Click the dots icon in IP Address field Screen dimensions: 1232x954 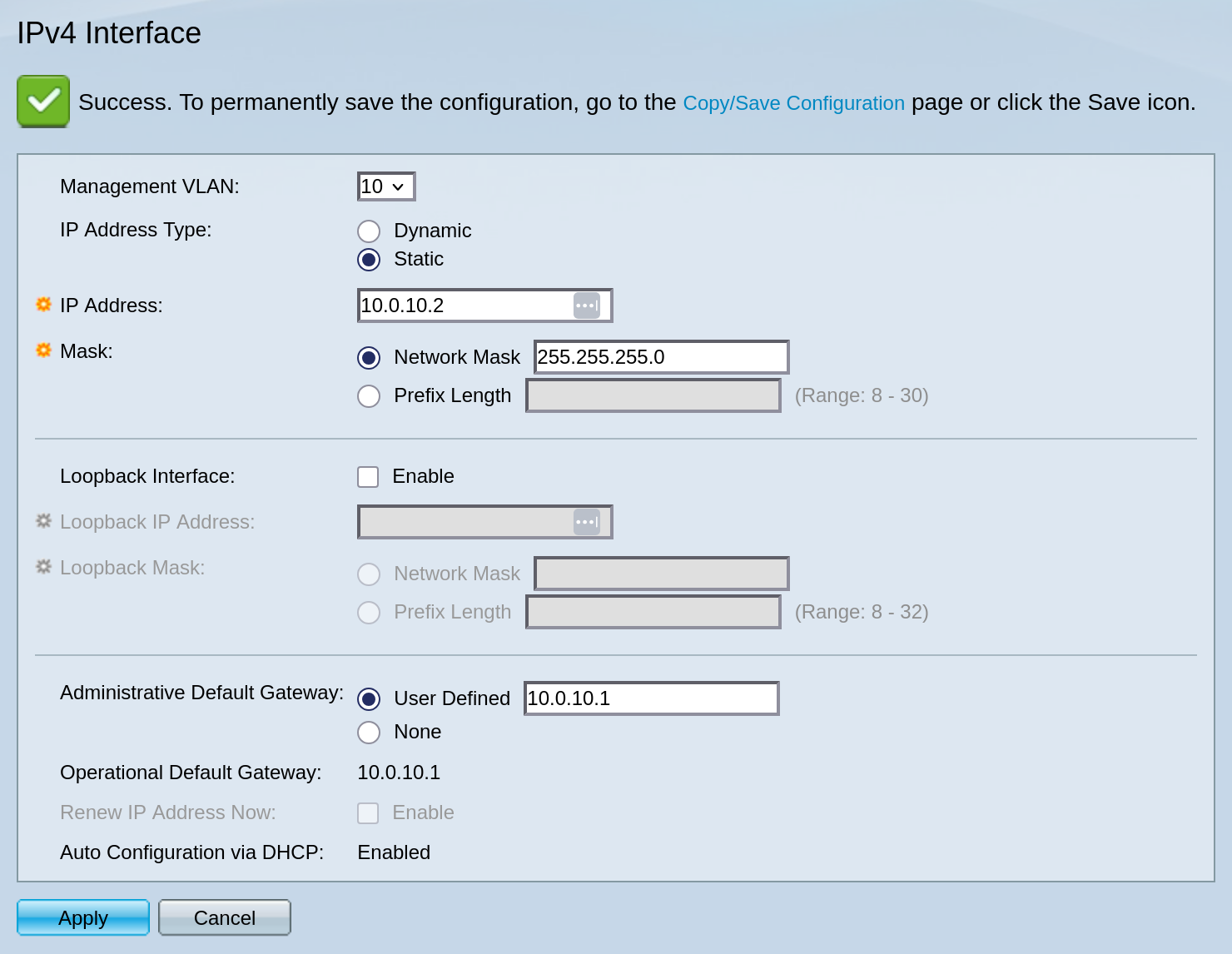click(x=586, y=306)
